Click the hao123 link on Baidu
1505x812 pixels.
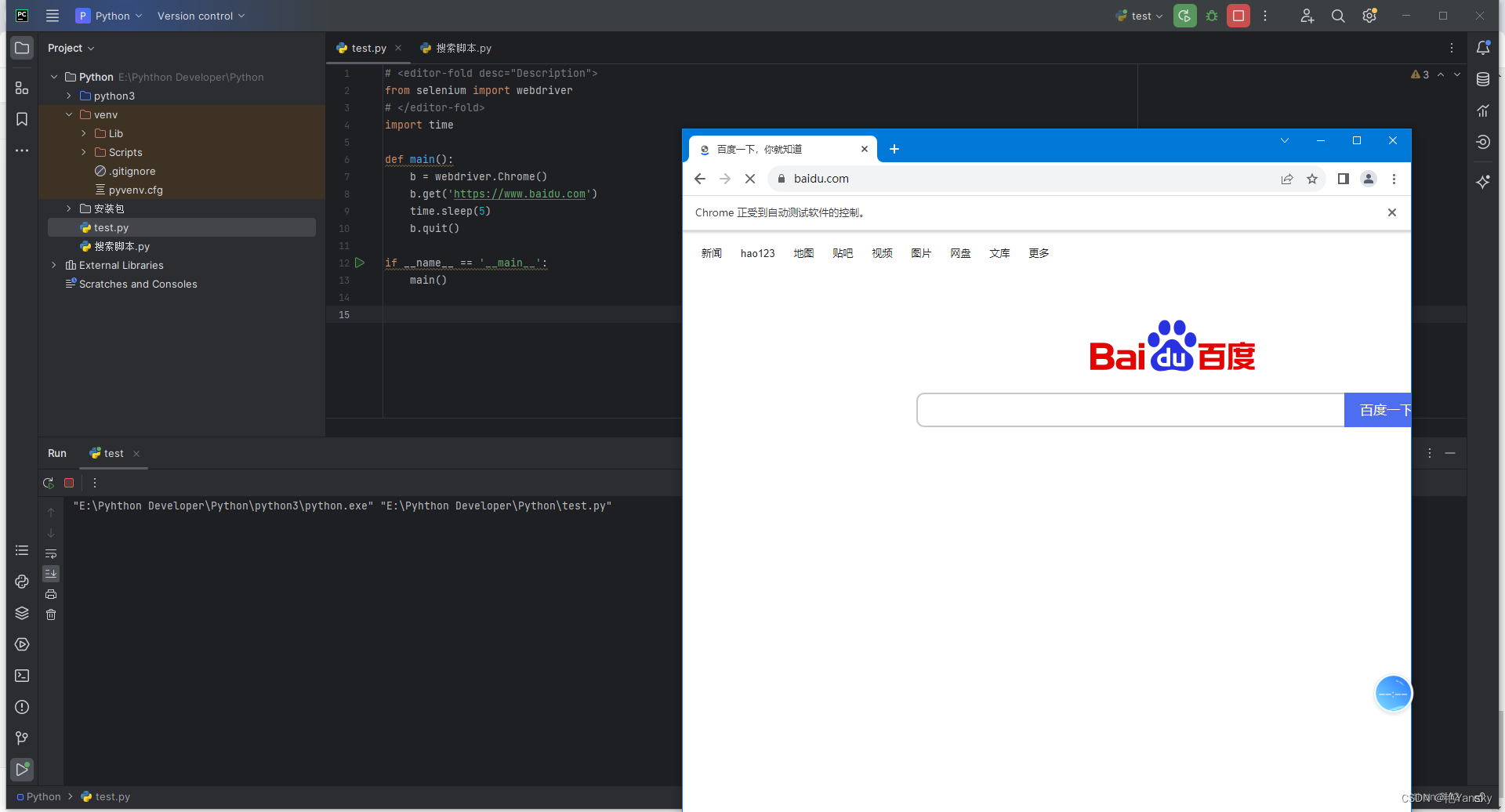757,253
